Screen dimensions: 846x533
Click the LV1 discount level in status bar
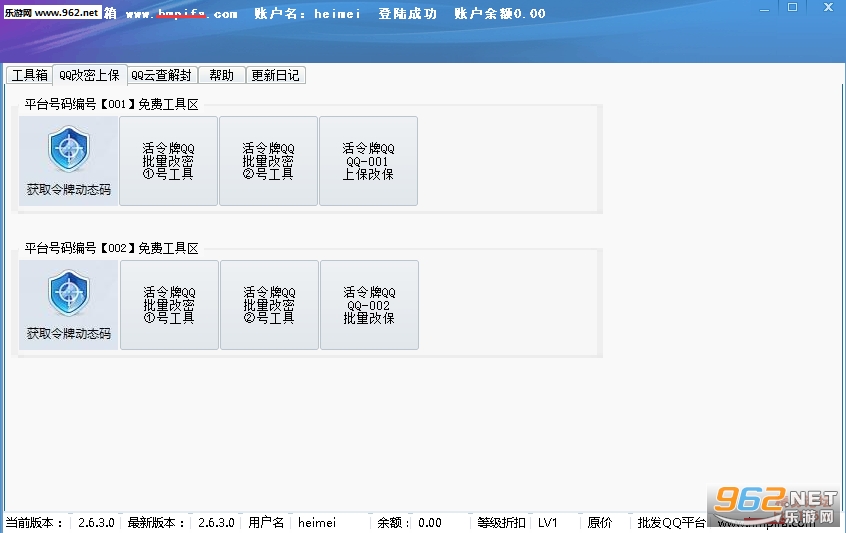click(x=548, y=522)
